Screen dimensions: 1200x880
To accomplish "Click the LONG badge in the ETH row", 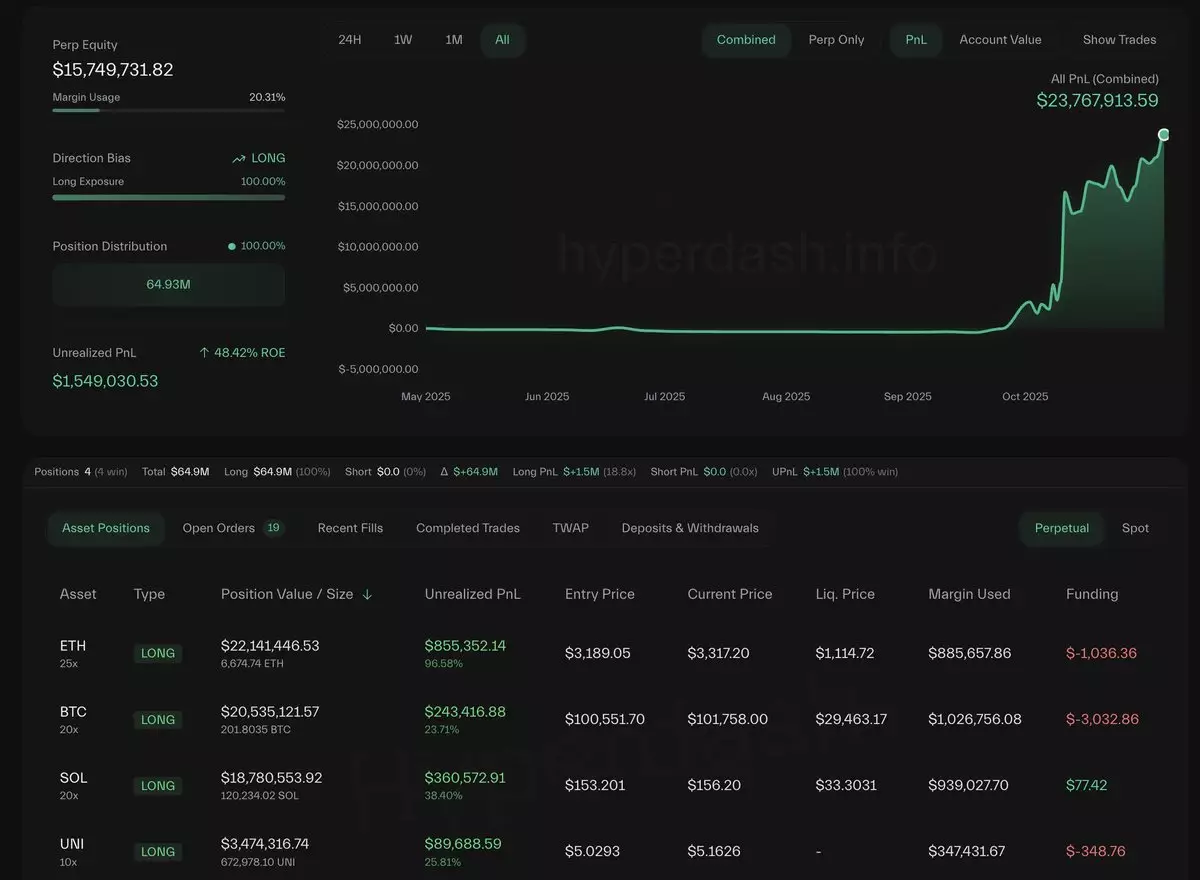I will click(x=158, y=653).
